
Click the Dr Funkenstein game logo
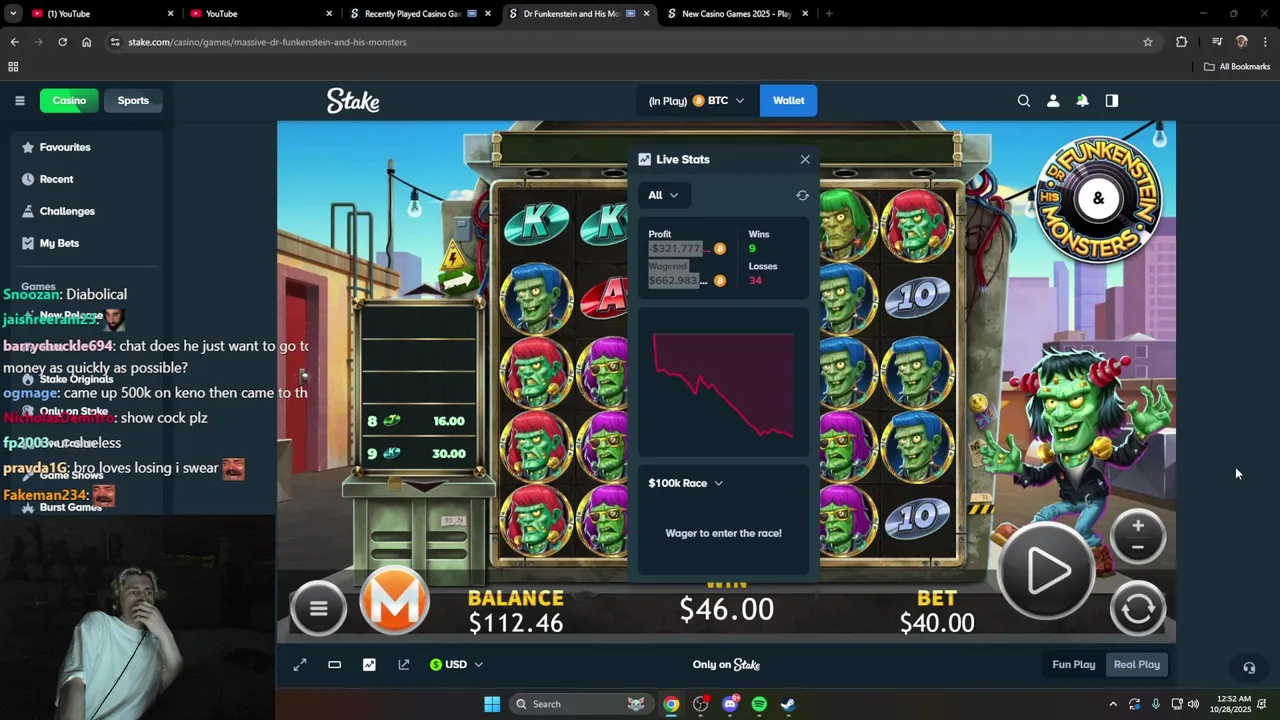[x=1098, y=198]
